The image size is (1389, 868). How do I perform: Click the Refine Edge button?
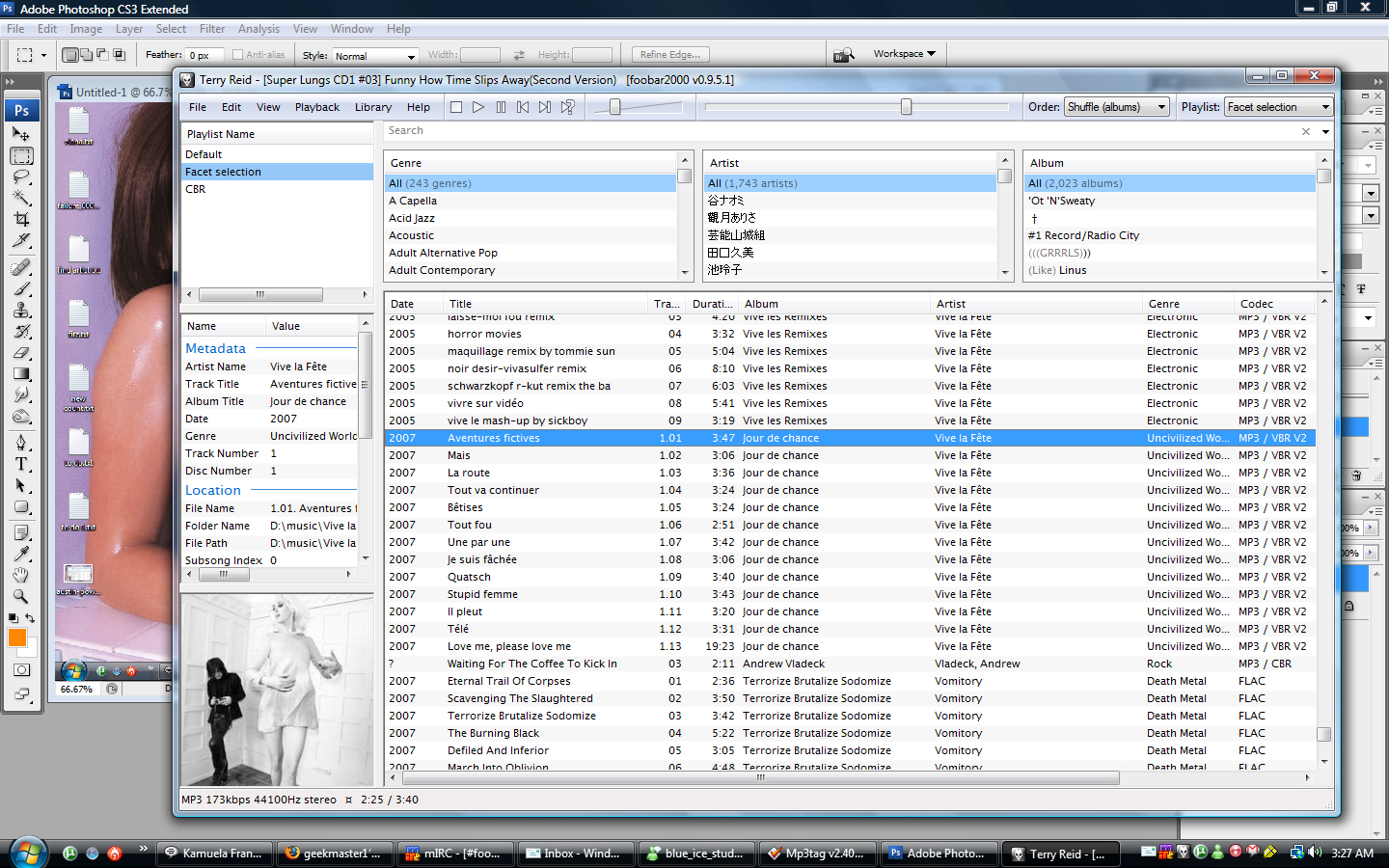(670, 55)
